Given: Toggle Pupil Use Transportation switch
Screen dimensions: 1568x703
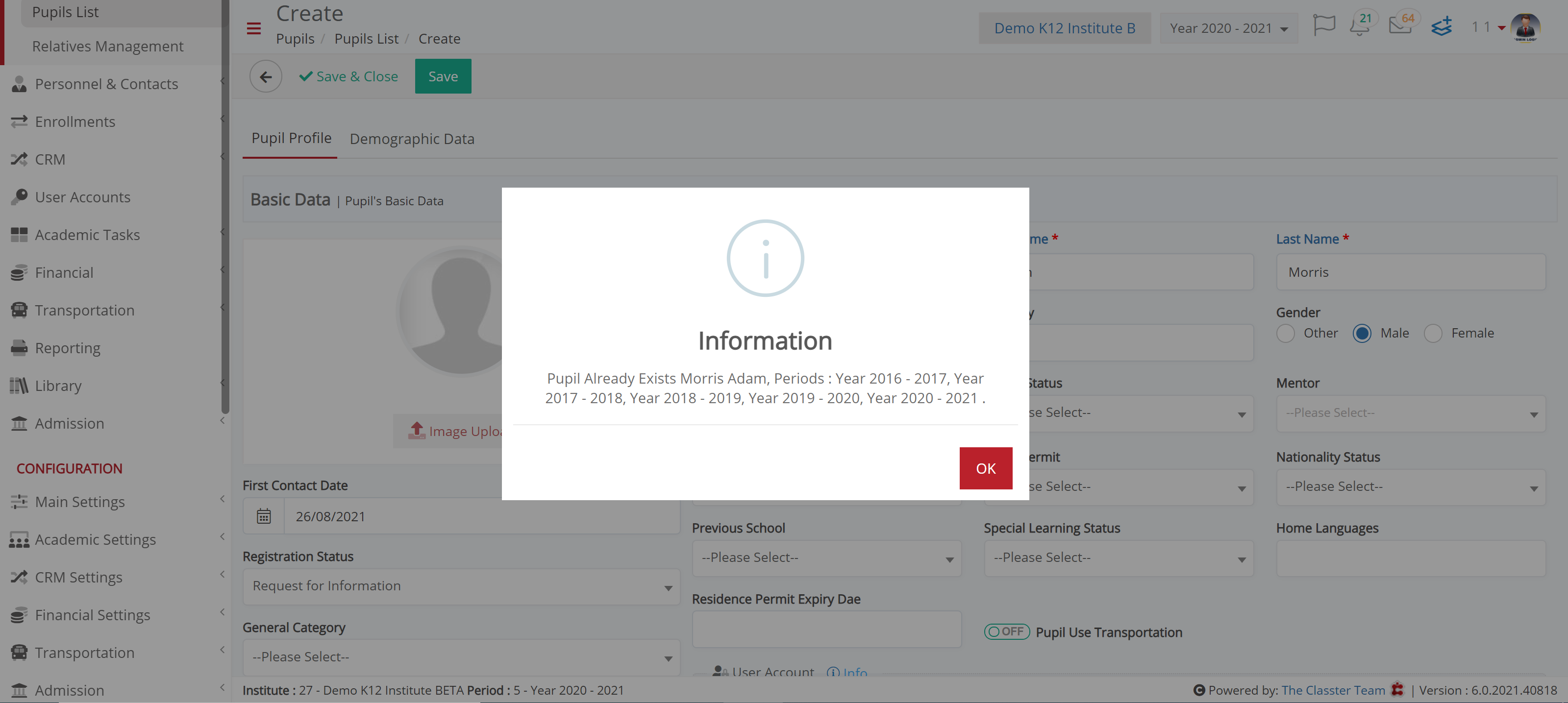Looking at the screenshot, I should point(1007,631).
